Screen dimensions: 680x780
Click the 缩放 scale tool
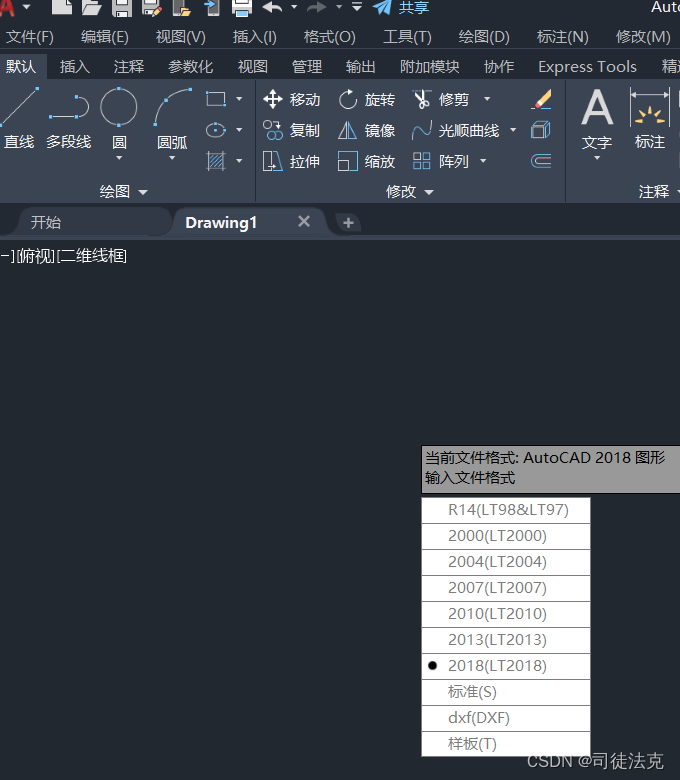[367, 161]
